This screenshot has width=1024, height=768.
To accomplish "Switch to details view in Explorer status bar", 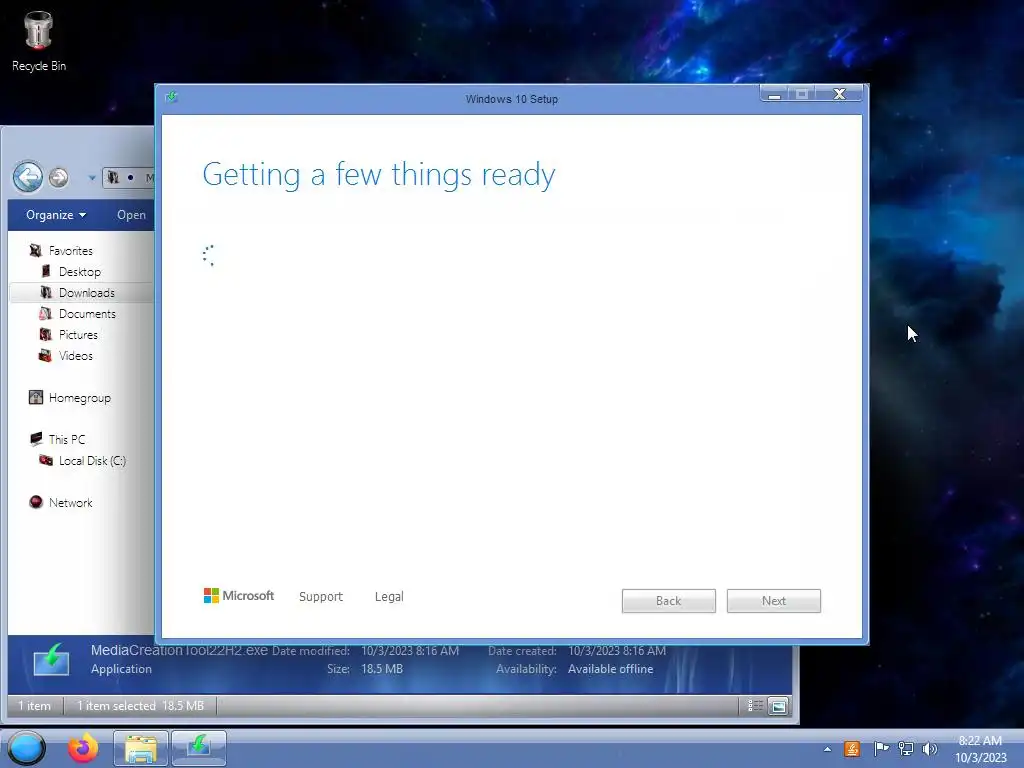I will point(755,705).
